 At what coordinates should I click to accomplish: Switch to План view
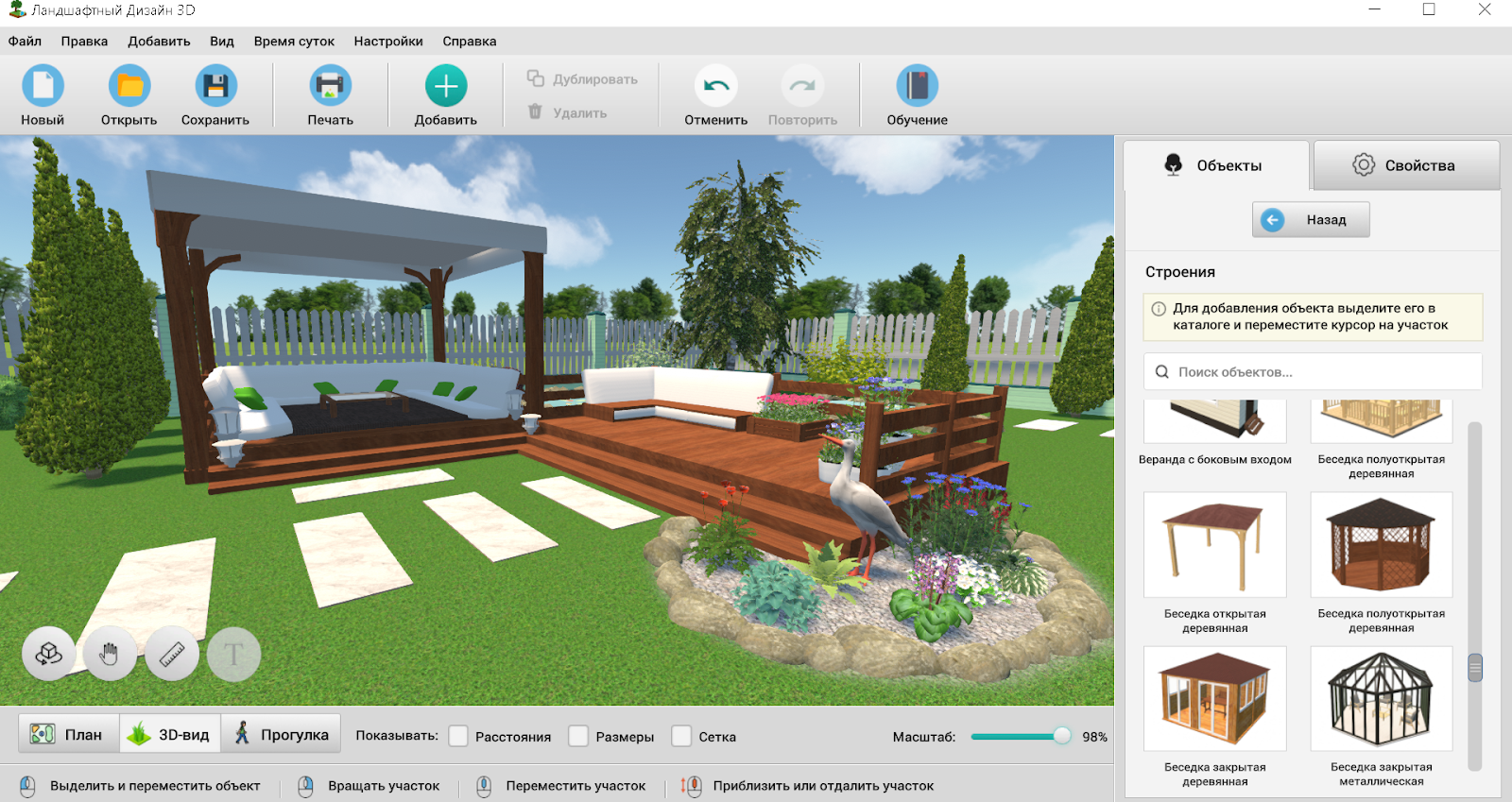coord(68,734)
